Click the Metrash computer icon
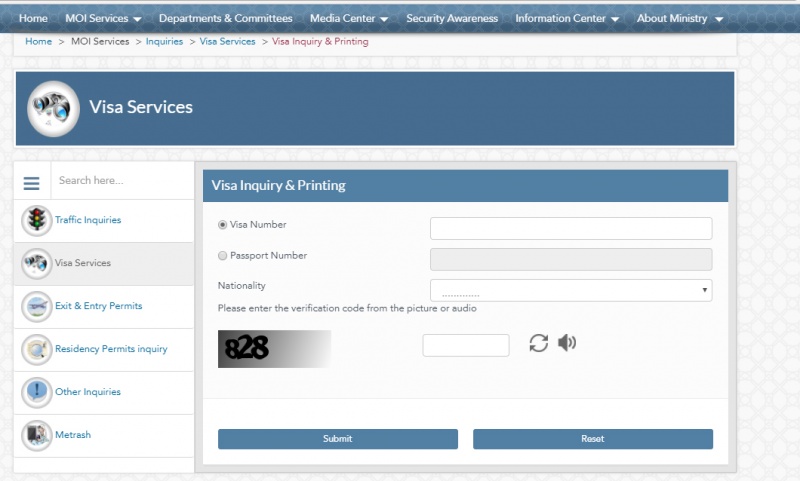The width and height of the screenshot is (800, 481). coord(37,435)
